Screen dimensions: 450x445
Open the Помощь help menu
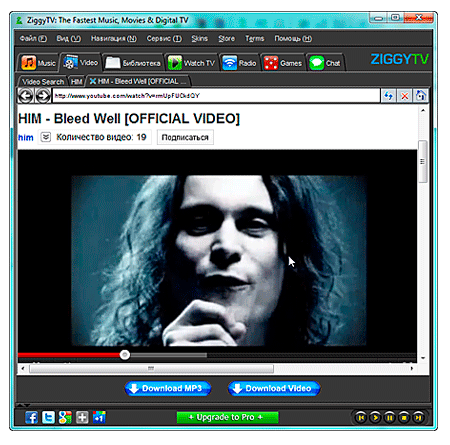[293, 39]
